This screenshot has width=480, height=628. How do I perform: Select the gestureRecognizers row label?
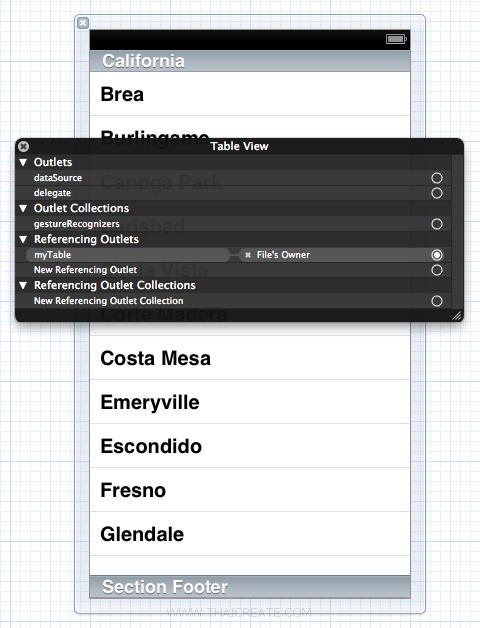click(x=77, y=224)
